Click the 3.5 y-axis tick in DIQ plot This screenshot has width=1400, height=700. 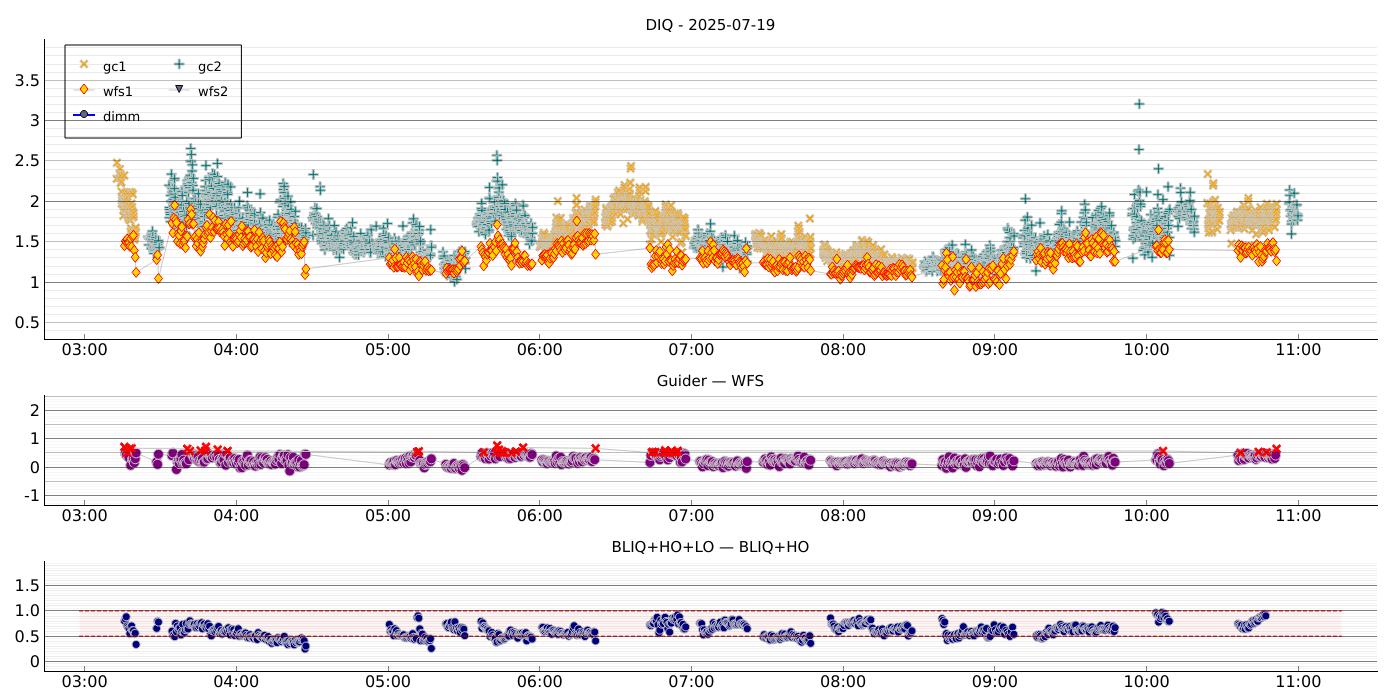coord(27,80)
